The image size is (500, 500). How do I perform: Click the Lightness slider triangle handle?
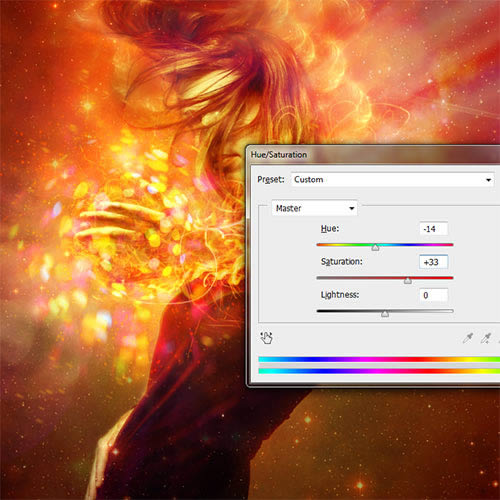pyautogui.click(x=385, y=314)
